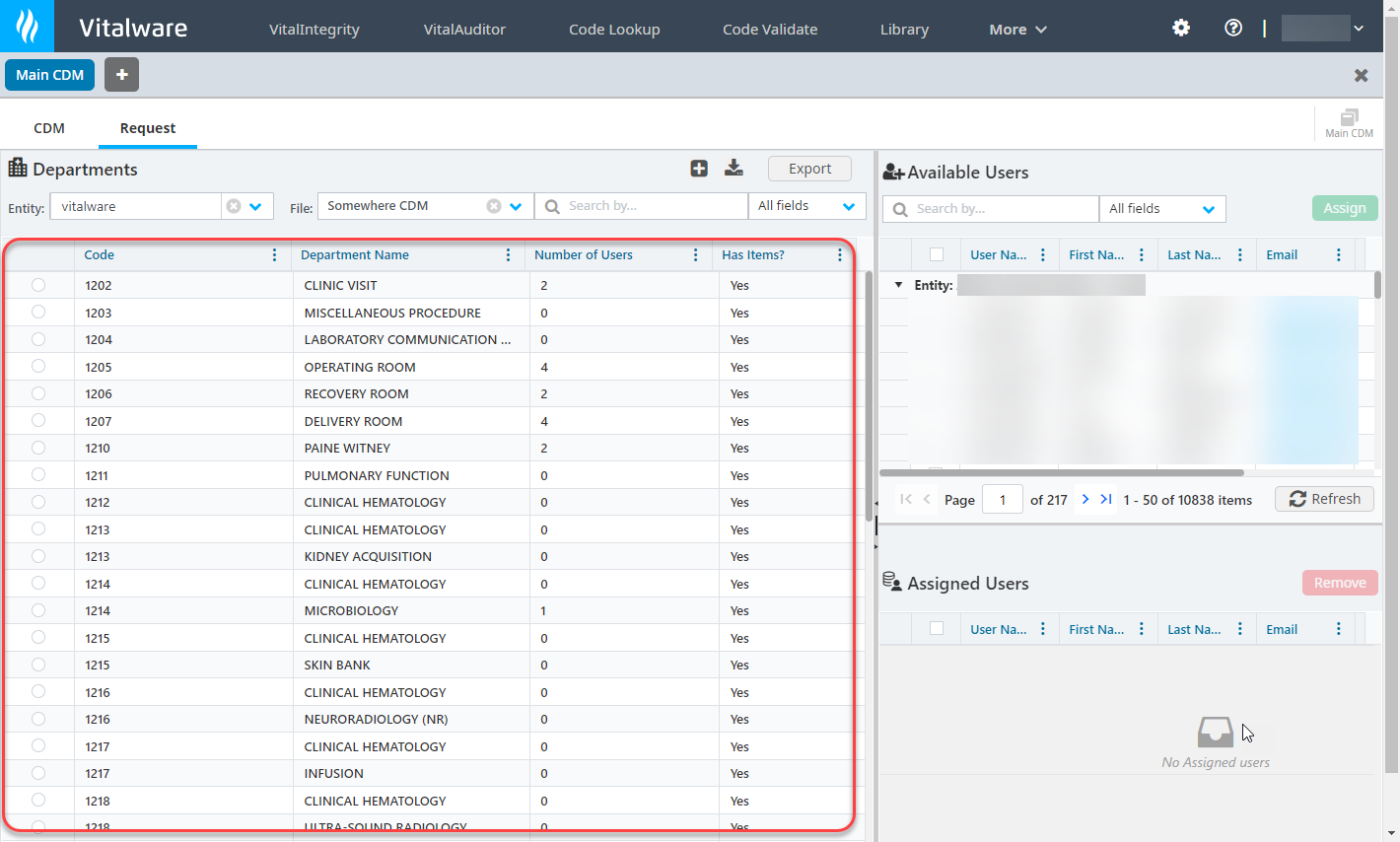Screen dimensions: 1400x842
Task: Open settings gear icon in top bar
Action: (x=1181, y=28)
